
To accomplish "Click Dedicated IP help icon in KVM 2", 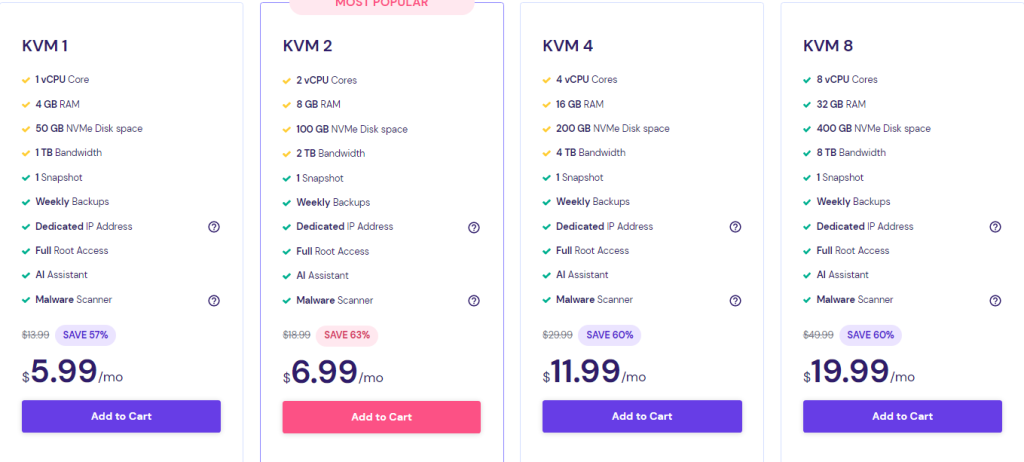I will [x=474, y=227].
